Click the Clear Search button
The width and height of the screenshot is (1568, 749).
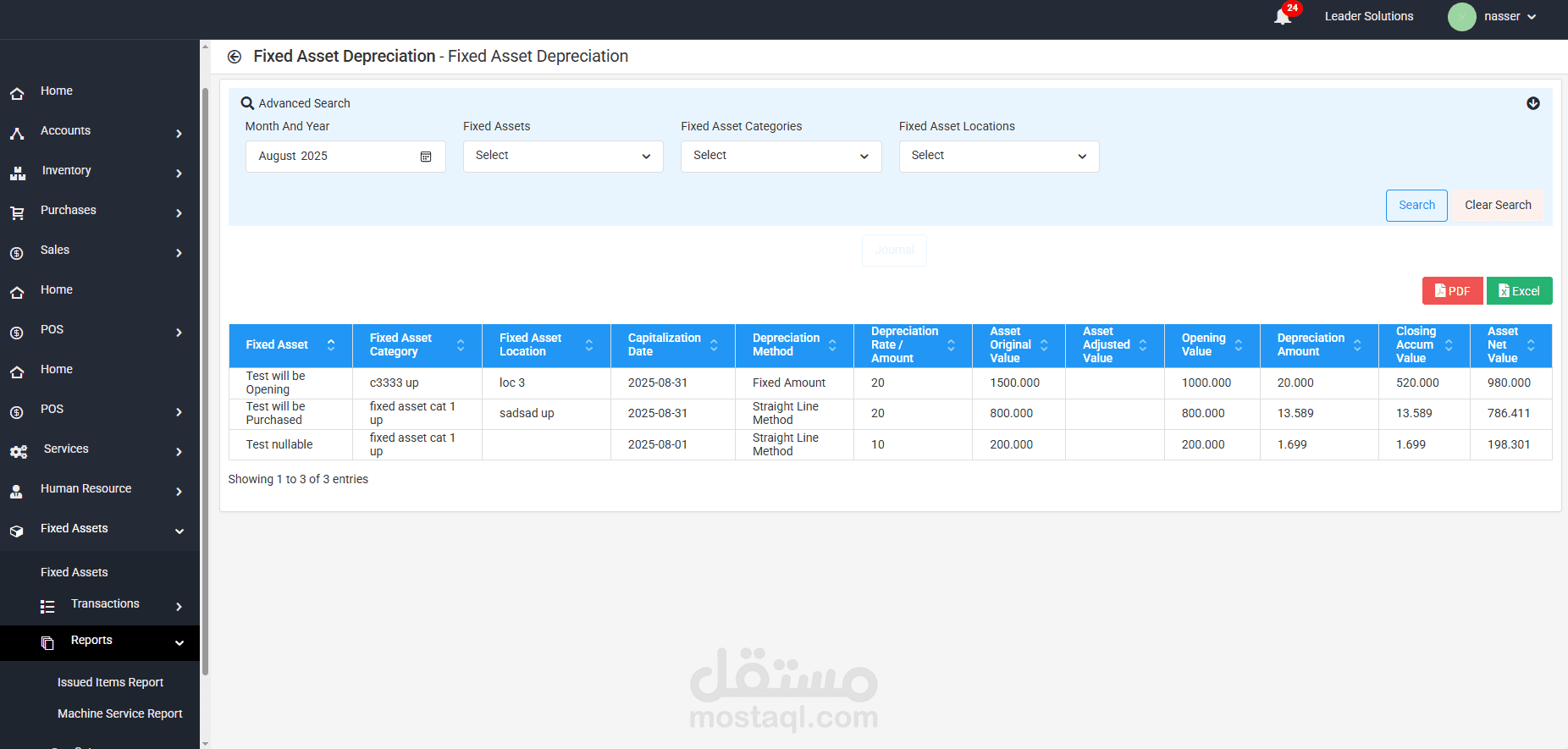(1498, 206)
